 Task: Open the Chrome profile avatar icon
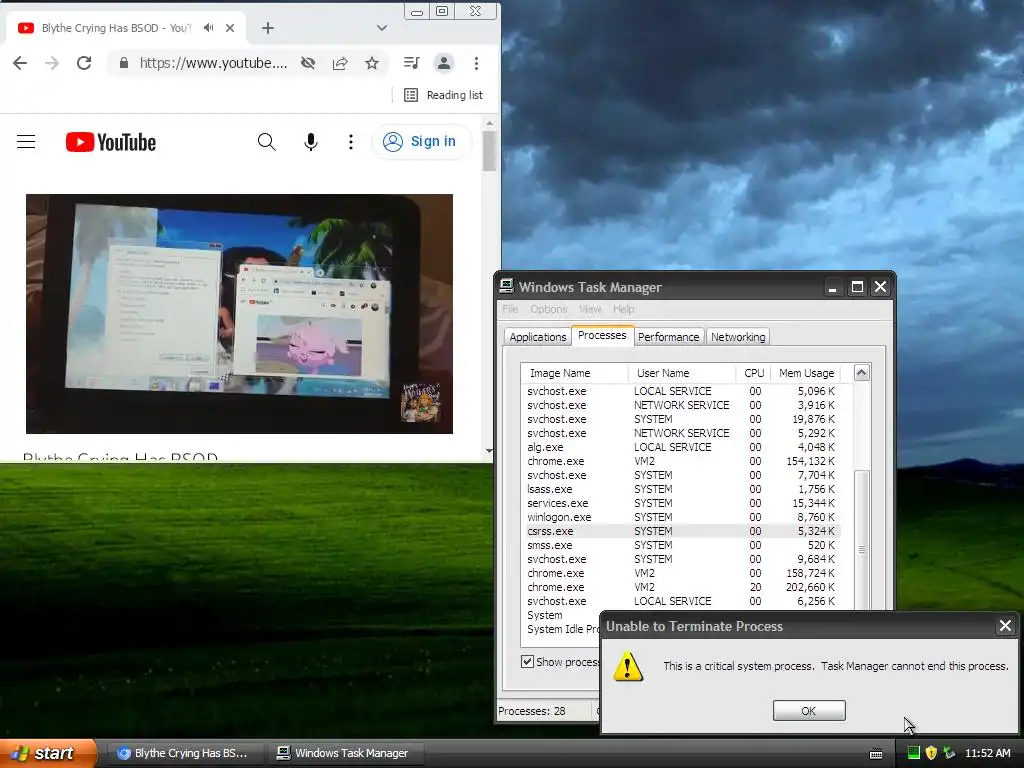tap(444, 63)
